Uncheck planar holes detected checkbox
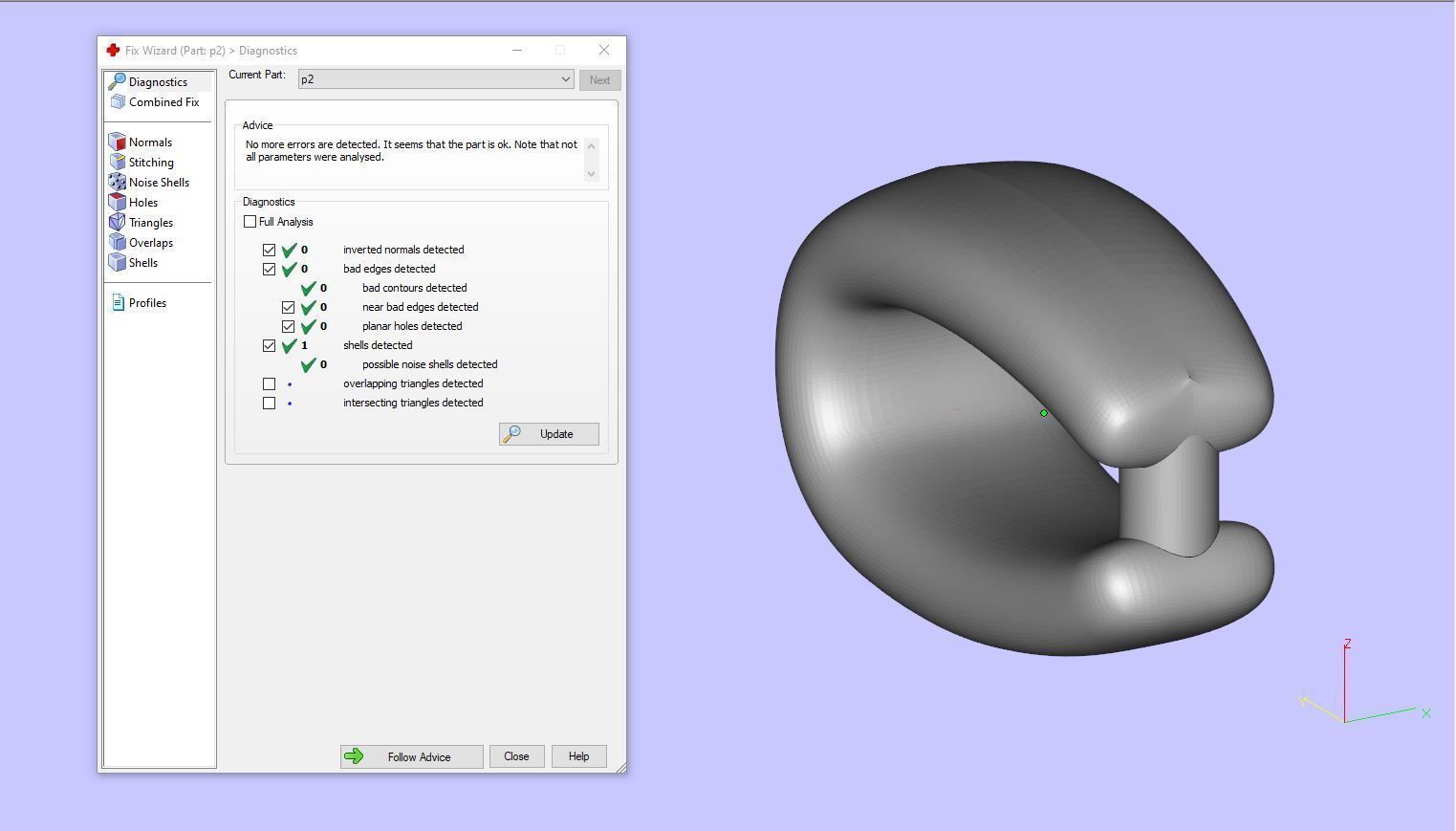 289,326
